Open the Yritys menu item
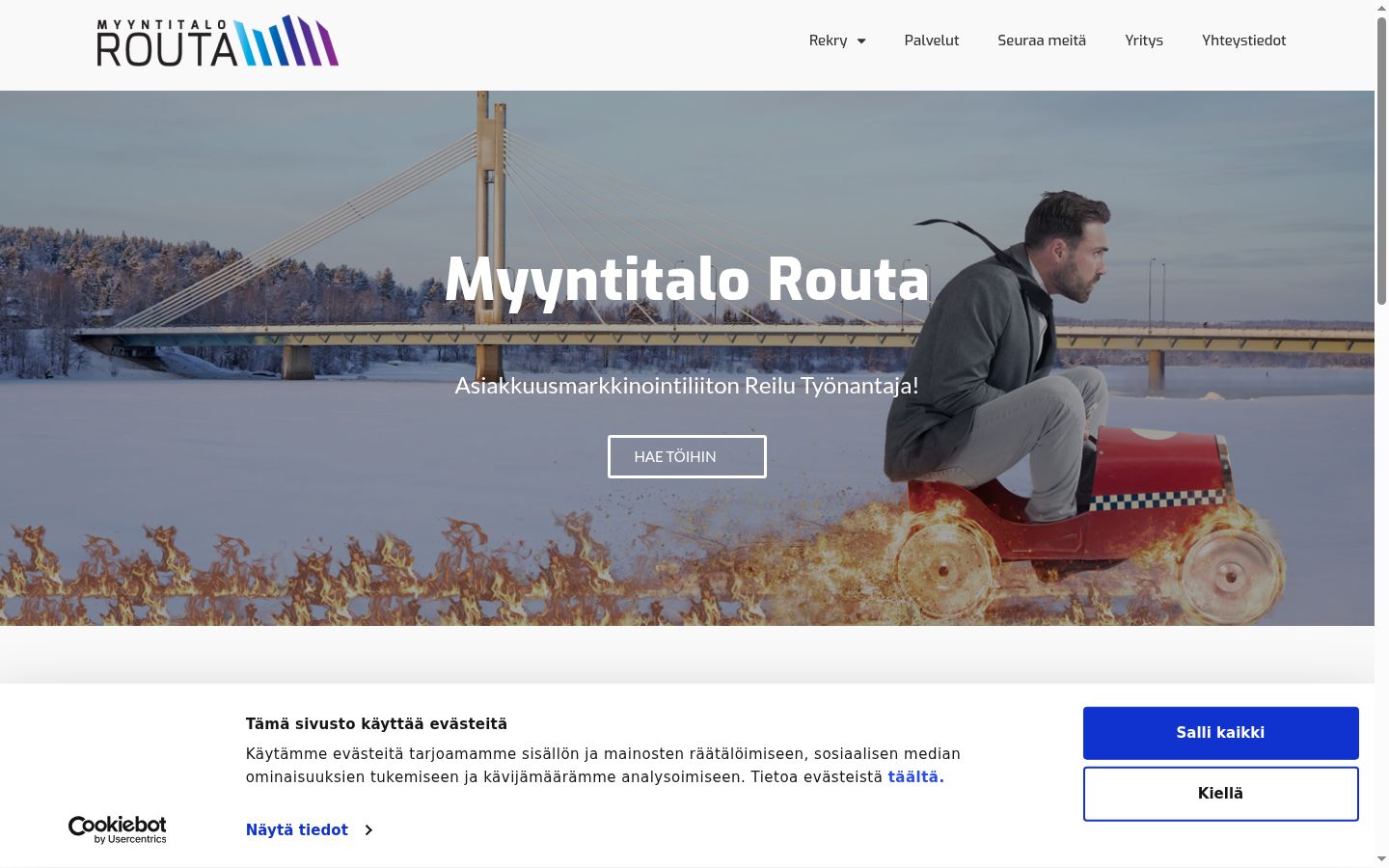This screenshot has height=868, width=1389. pyautogui.click(x=1144, y=41)
